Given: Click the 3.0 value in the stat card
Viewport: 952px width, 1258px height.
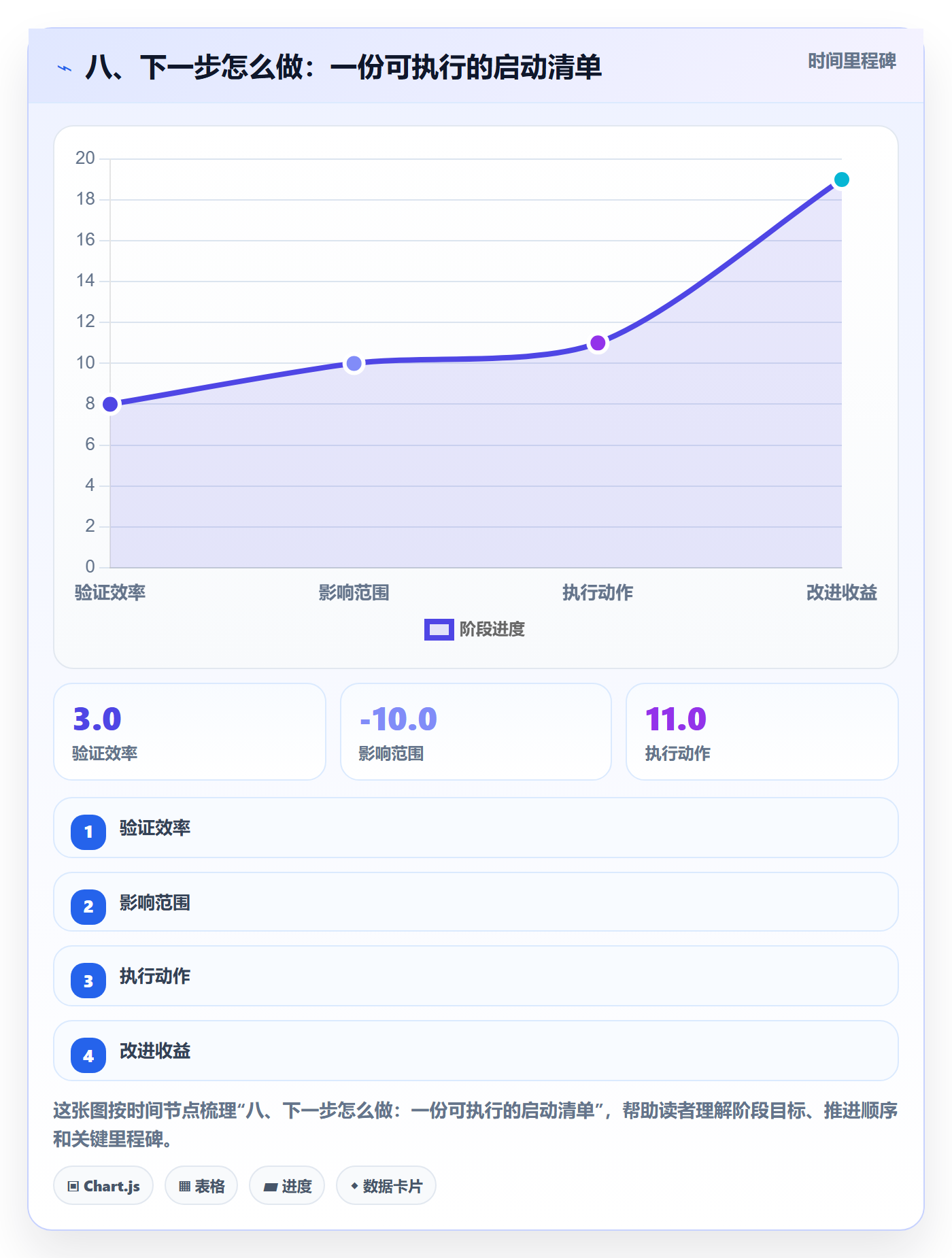Looking at the screenshot, I should (x=97, y=719).
